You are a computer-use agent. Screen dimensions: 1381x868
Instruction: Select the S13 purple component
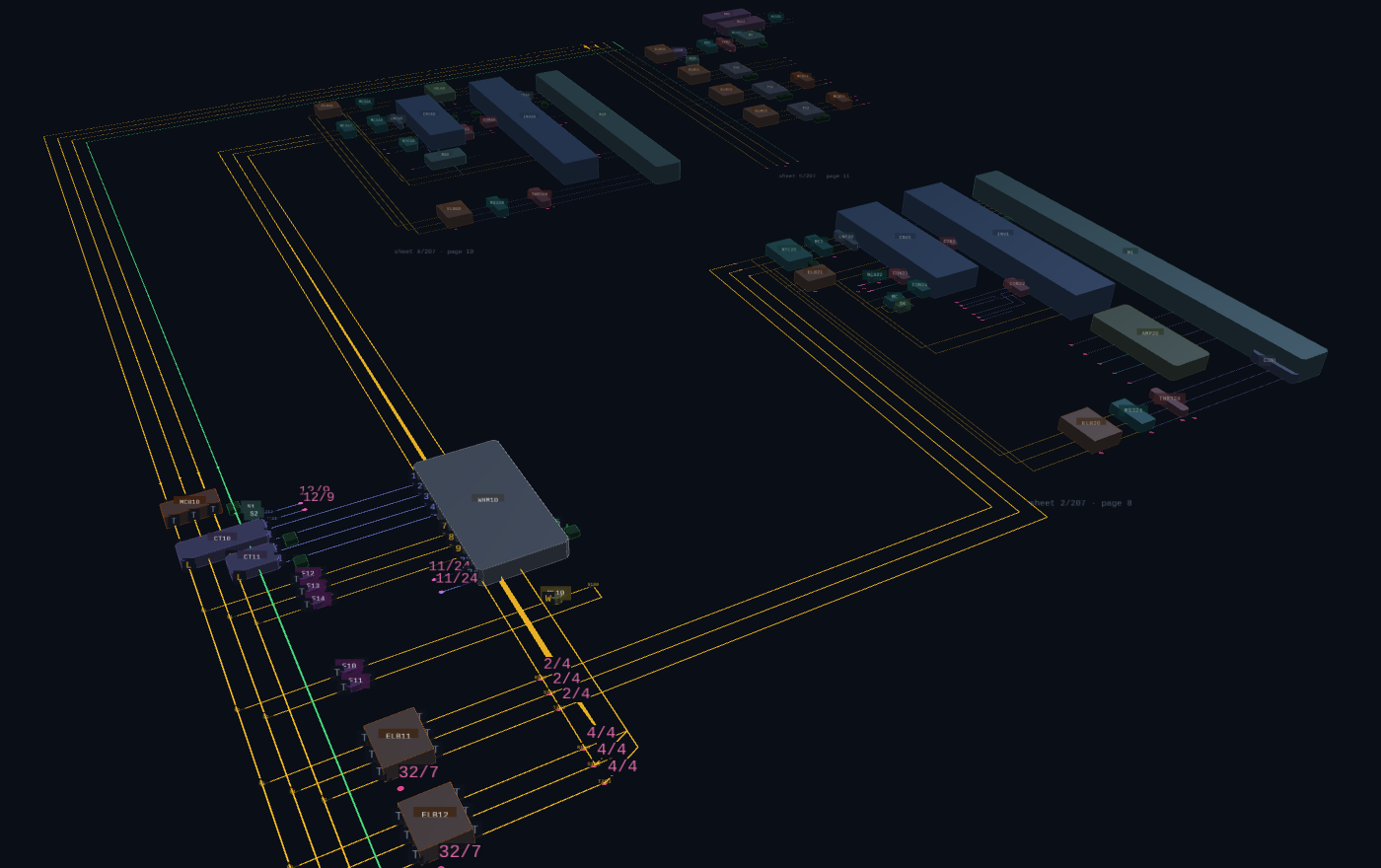tap(314, 586)
